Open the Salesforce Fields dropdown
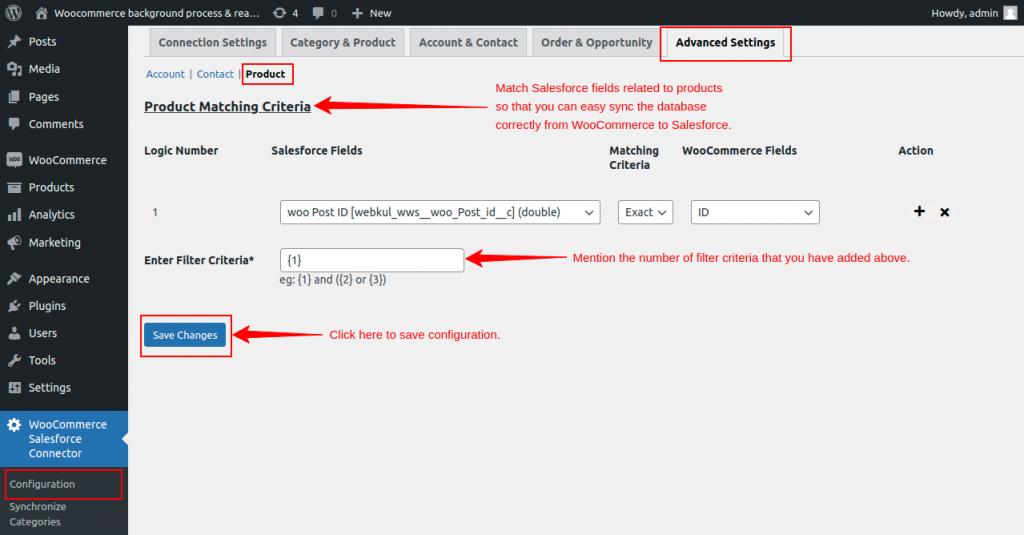The height and width of the screenshot is (535, 1024). coord(440,212)
